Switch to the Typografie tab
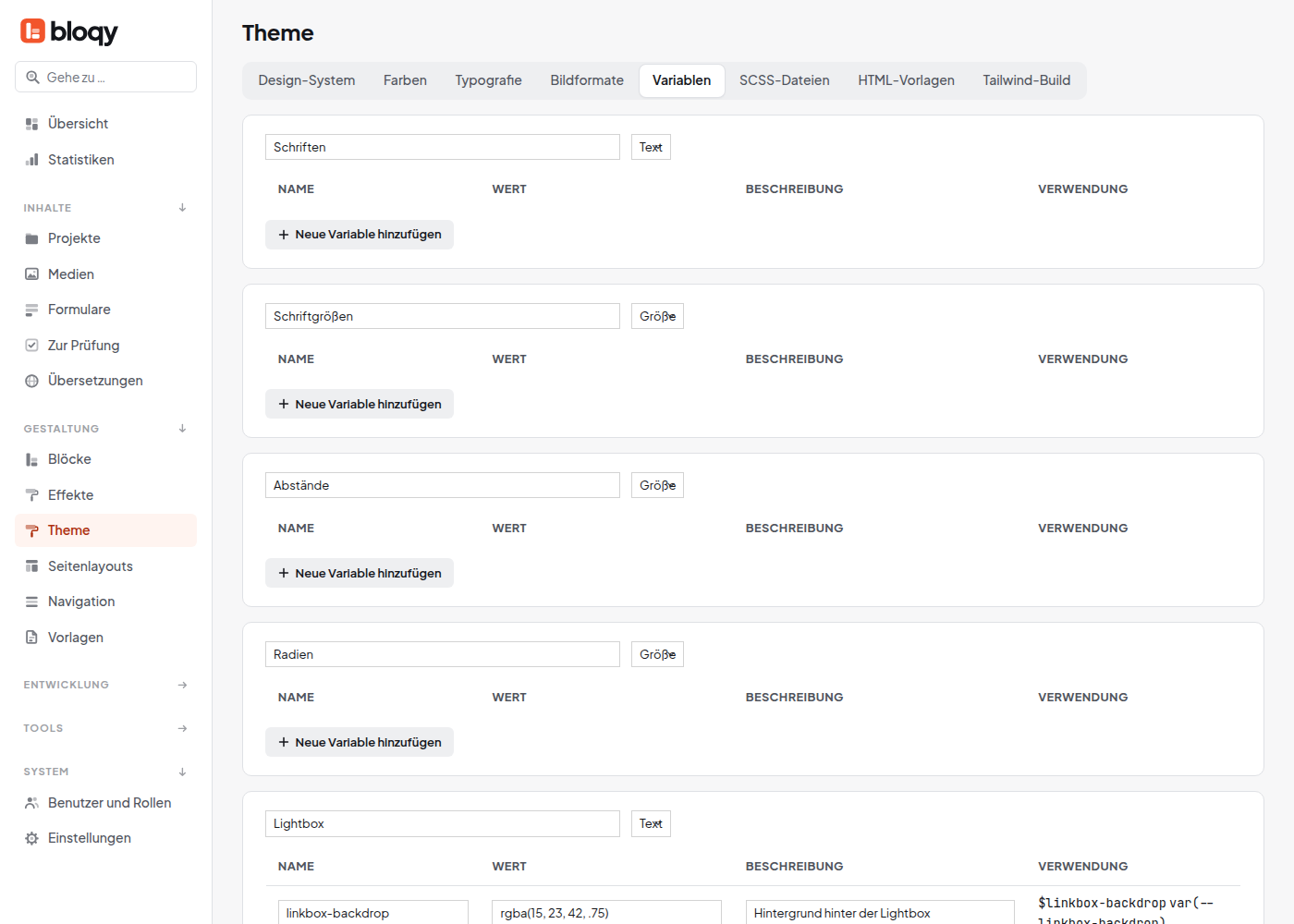1294x924 pixels. tap(488, 80)
